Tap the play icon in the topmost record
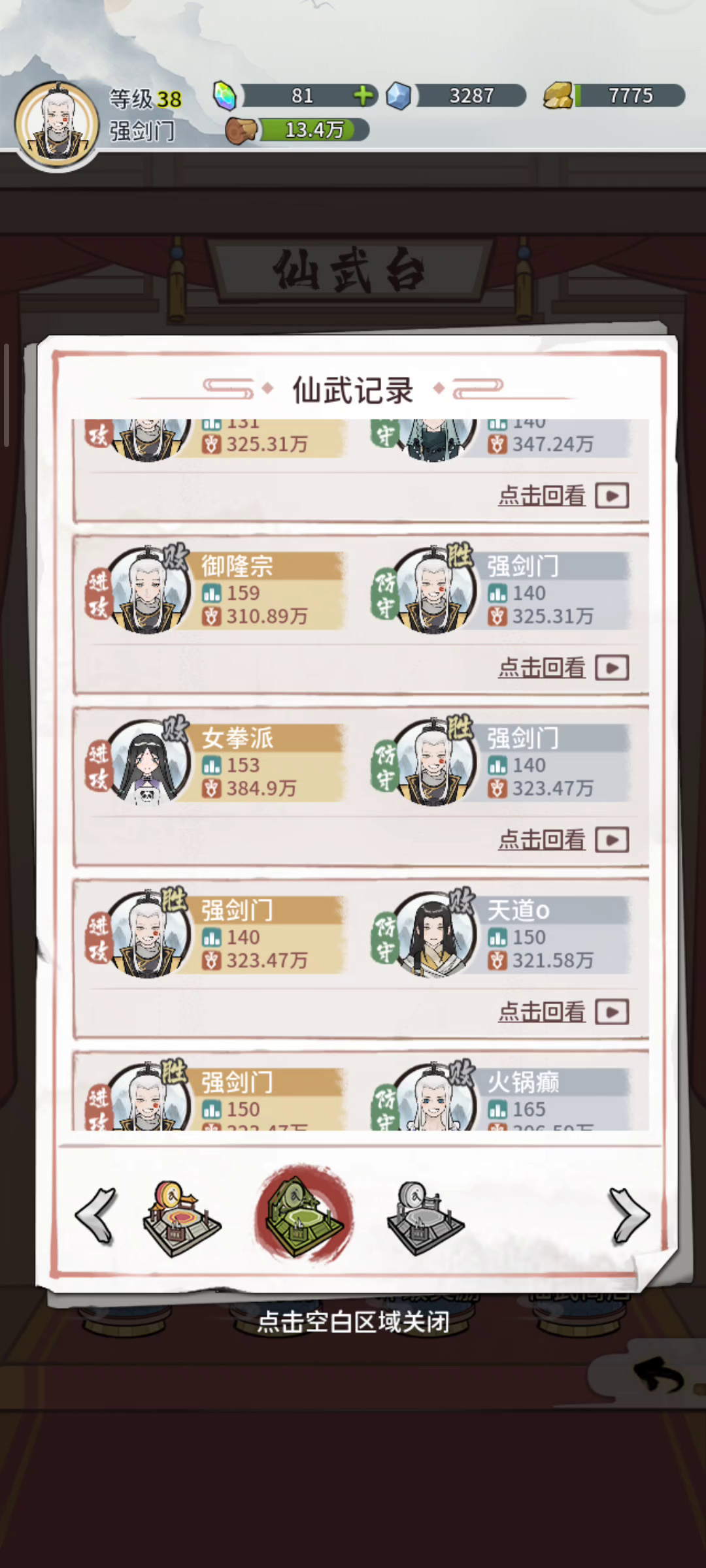This screenshot has height=1568, width=706. pos(613,496)
